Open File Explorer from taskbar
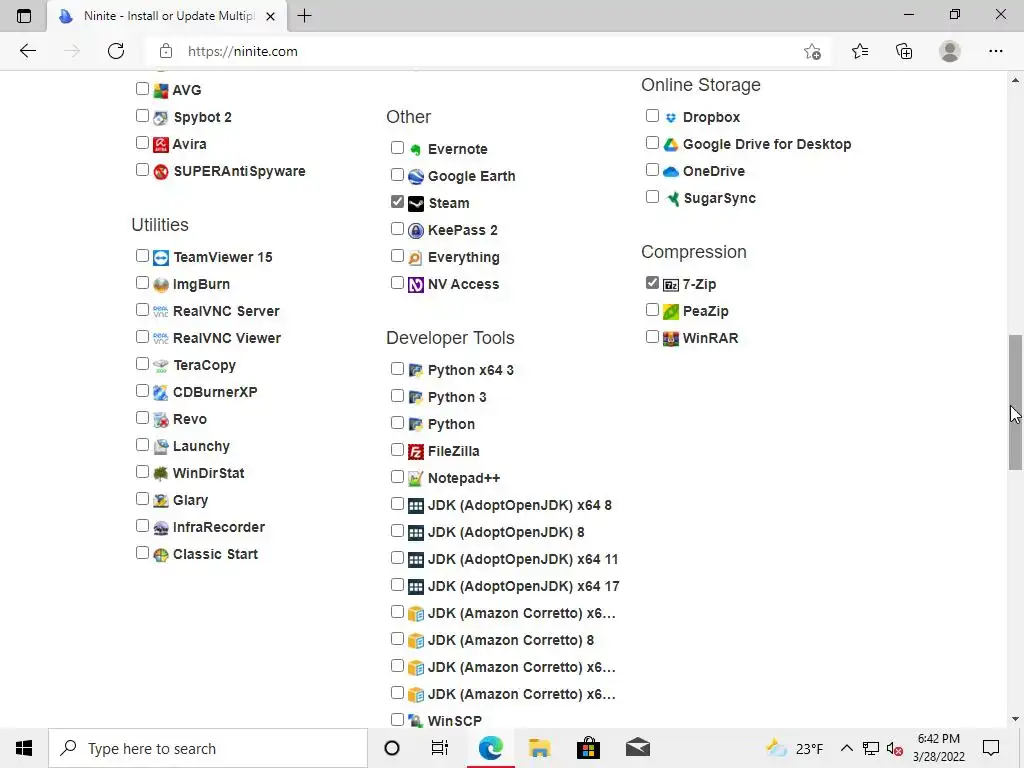The width and height of the screenshot is (1024, 768). 539,748
